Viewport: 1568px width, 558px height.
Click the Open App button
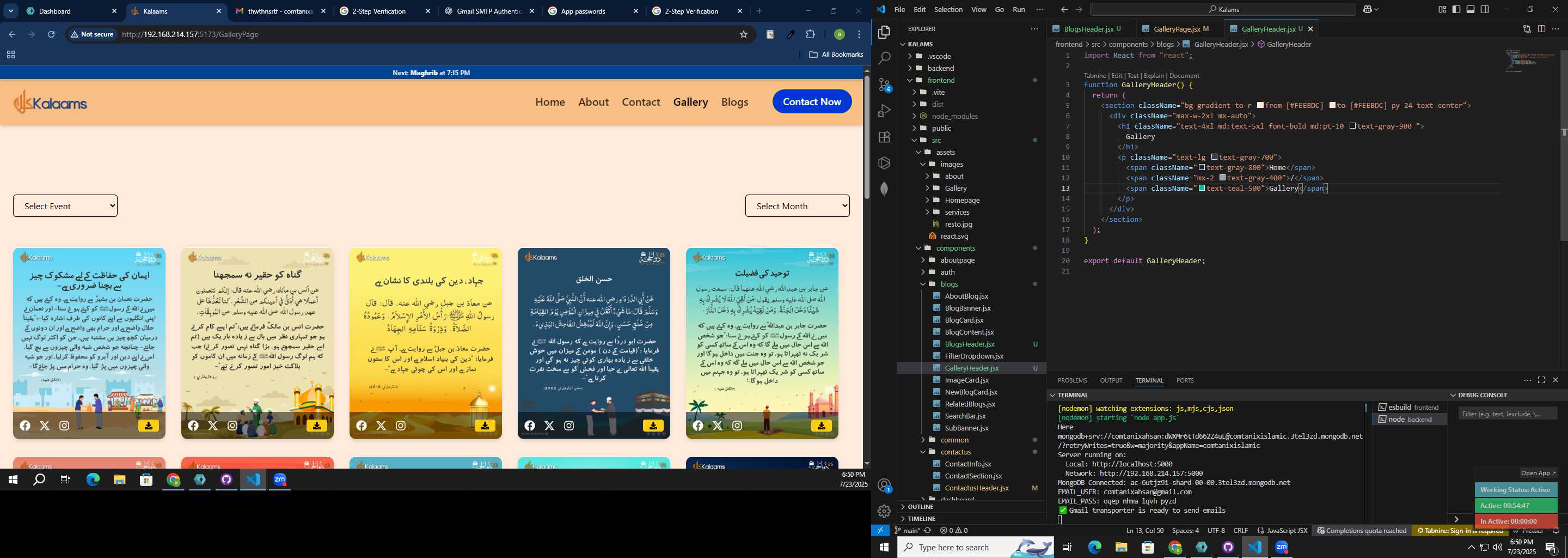coord(1538,474)
